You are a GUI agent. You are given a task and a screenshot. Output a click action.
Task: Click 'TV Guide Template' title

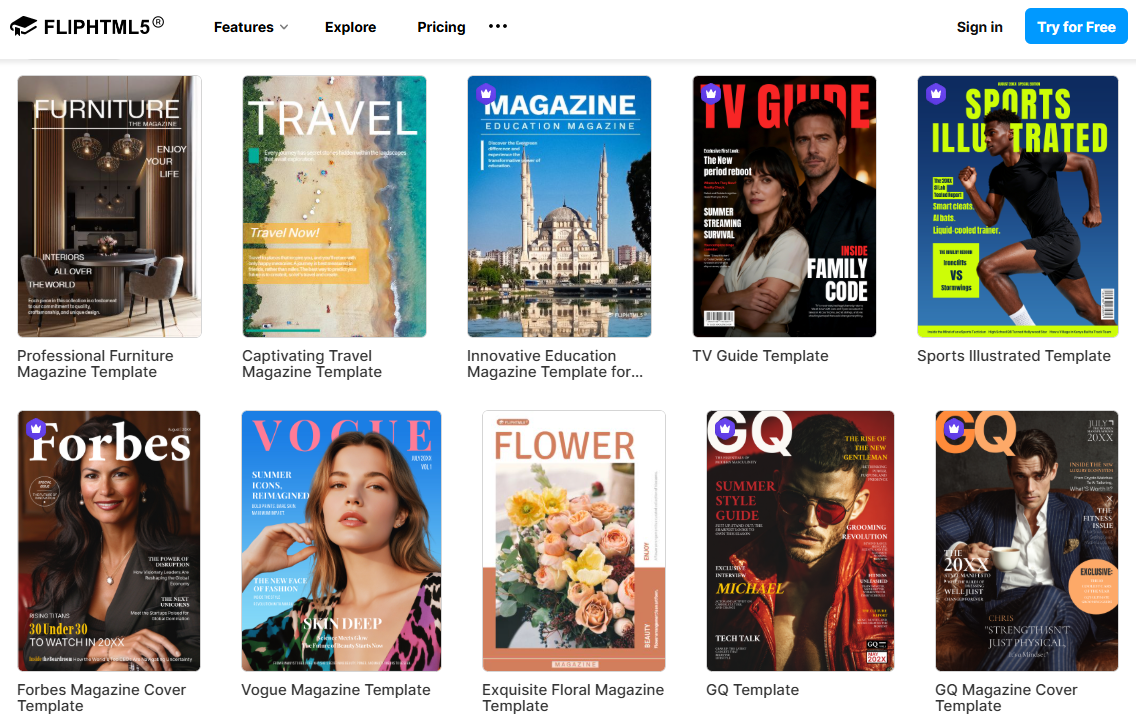coord(760,356)
